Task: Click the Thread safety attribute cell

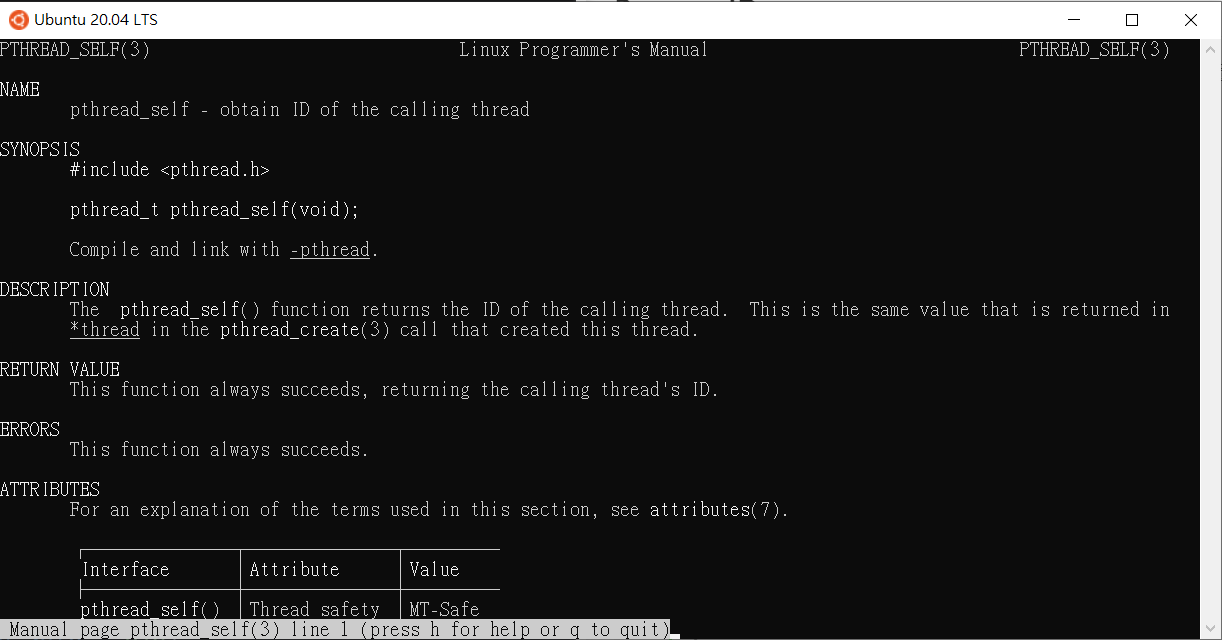Action: coord(315,609)
